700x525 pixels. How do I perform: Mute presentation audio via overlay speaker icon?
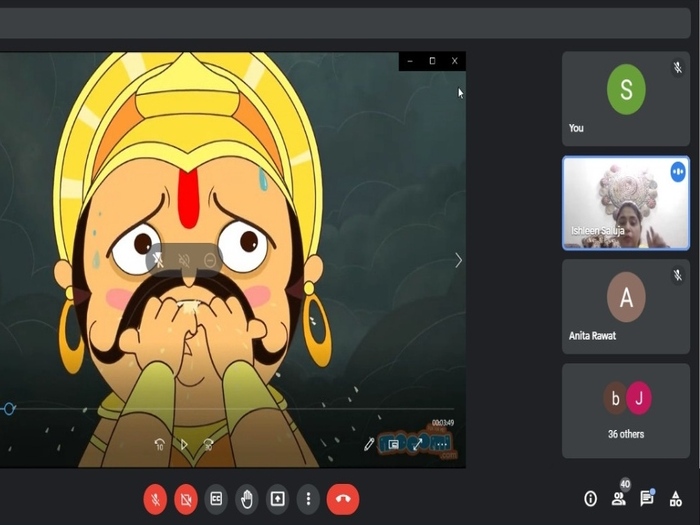point(184,260)
